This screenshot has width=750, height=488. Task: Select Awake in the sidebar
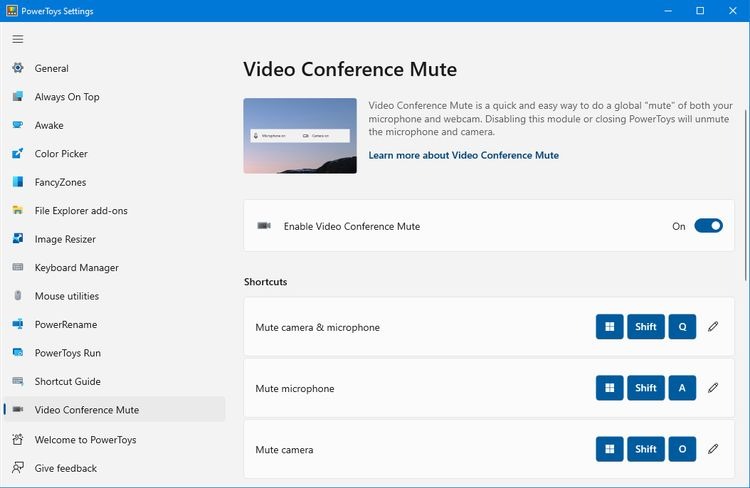(x=115, y=125)
